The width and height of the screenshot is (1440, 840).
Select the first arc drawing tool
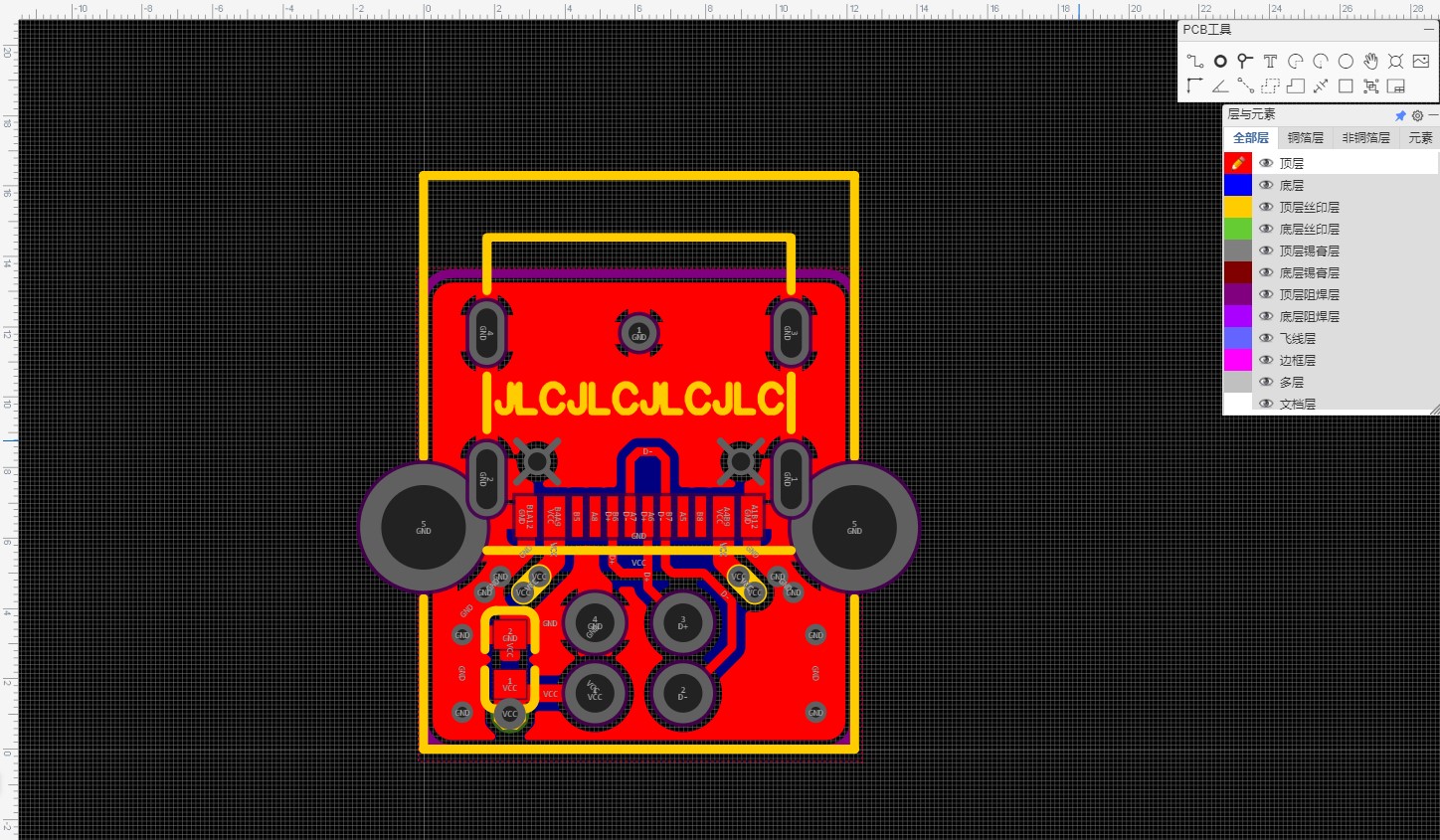click(1296, 61)
